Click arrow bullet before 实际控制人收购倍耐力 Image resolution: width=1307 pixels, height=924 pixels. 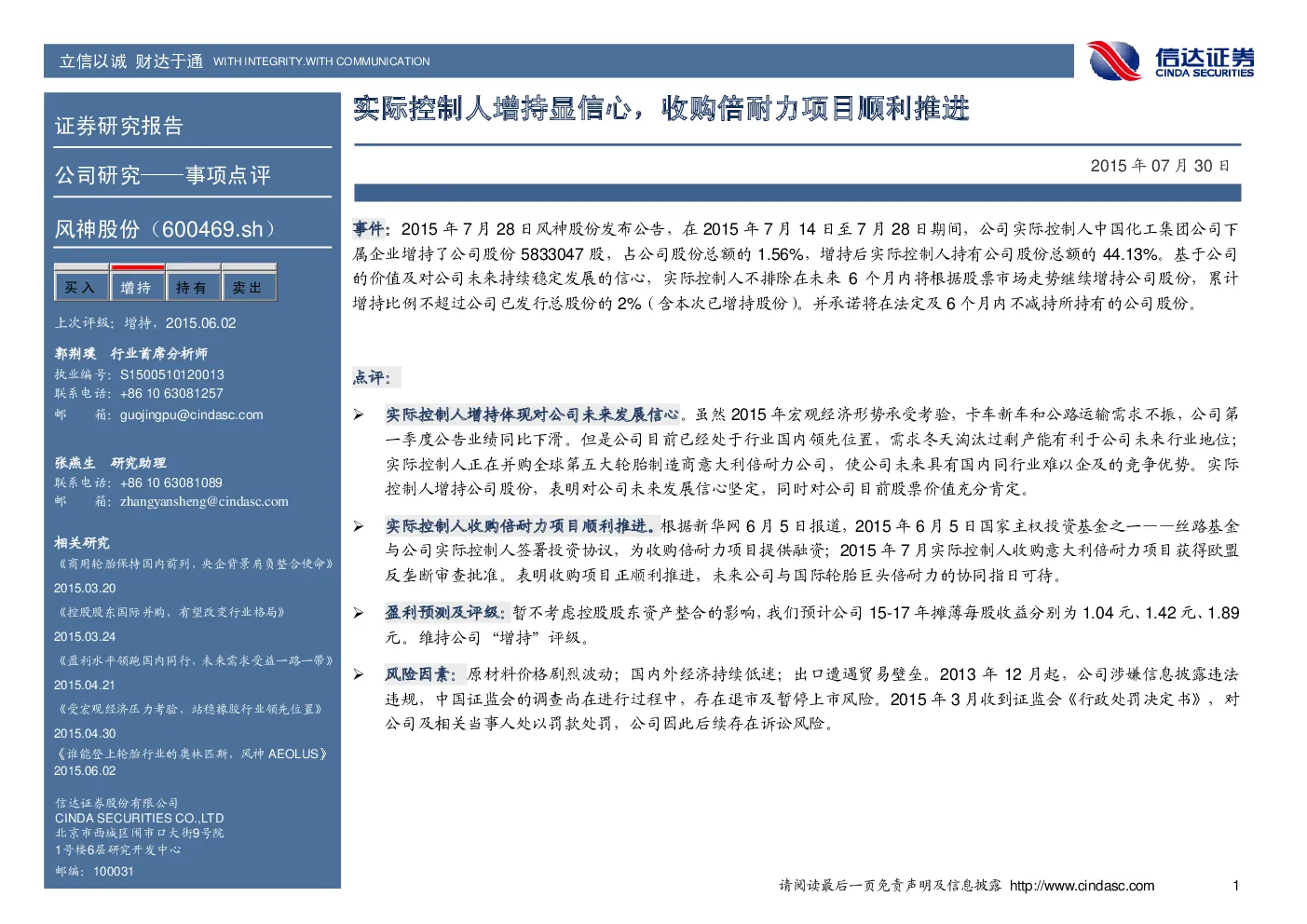pos(359,526)
